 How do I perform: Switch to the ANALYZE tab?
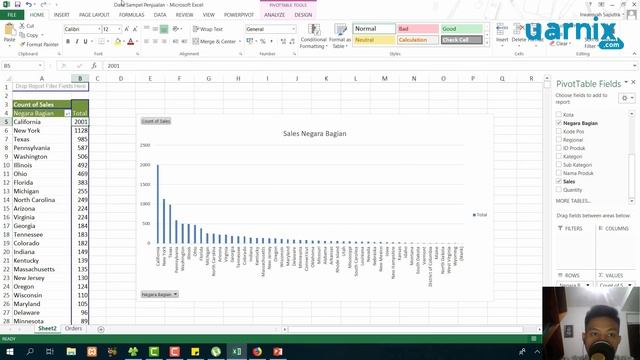pyautogui.click(x=274, y=15)
